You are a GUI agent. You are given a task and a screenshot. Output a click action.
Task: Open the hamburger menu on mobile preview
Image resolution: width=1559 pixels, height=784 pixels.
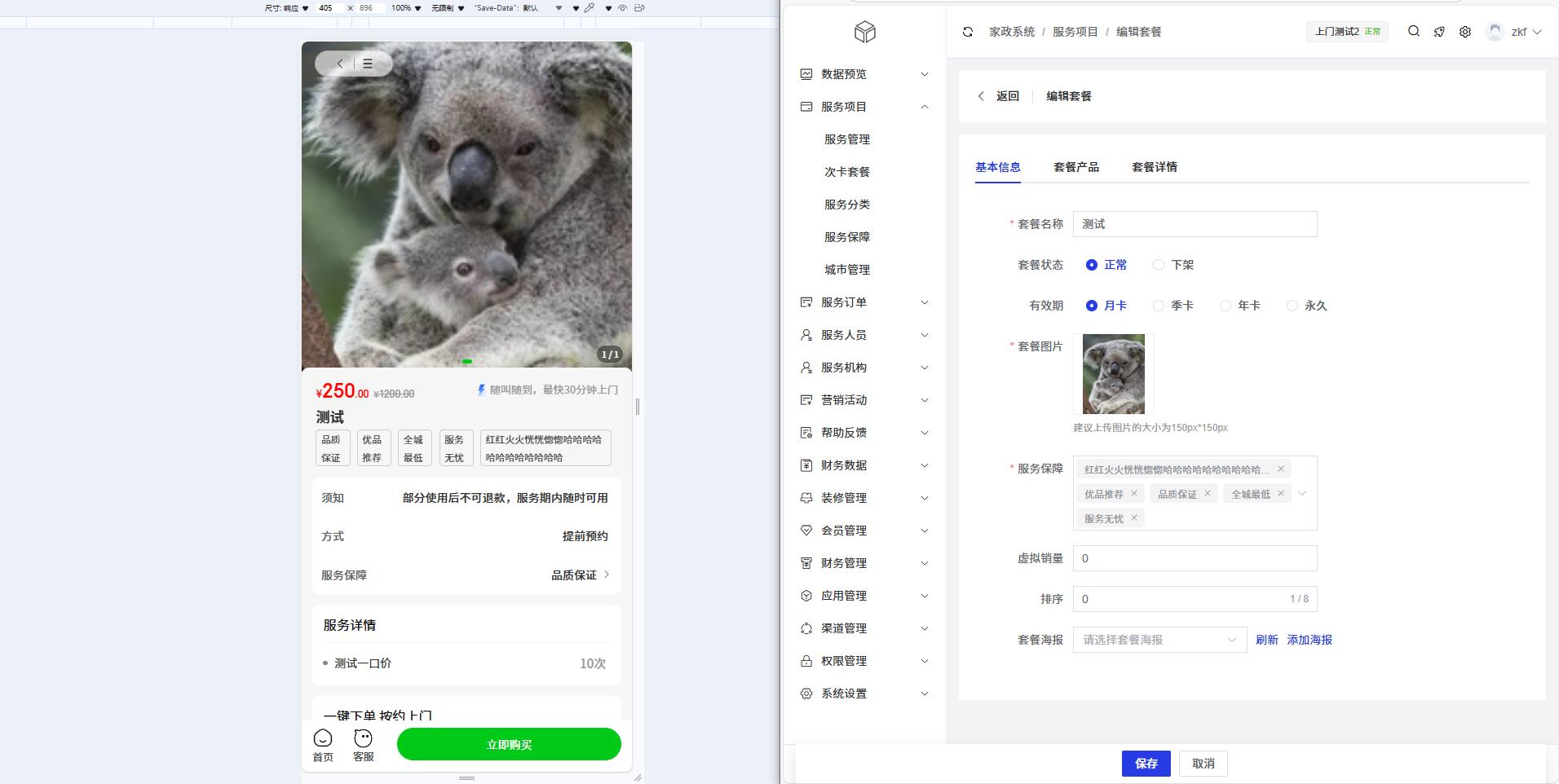368,64
